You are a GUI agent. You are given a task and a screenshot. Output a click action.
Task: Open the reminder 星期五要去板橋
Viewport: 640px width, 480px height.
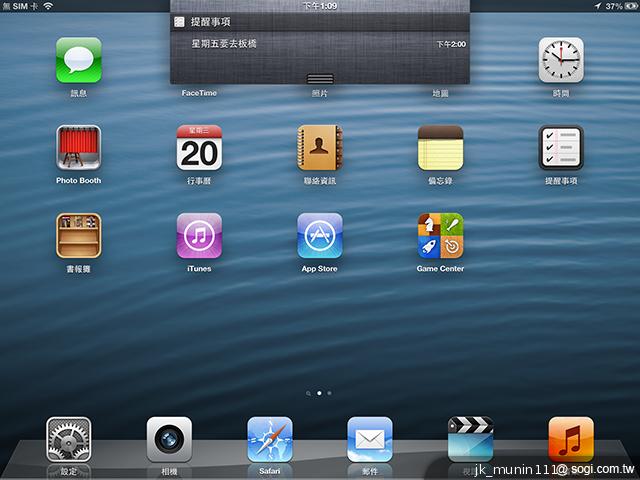pos(320,44)
